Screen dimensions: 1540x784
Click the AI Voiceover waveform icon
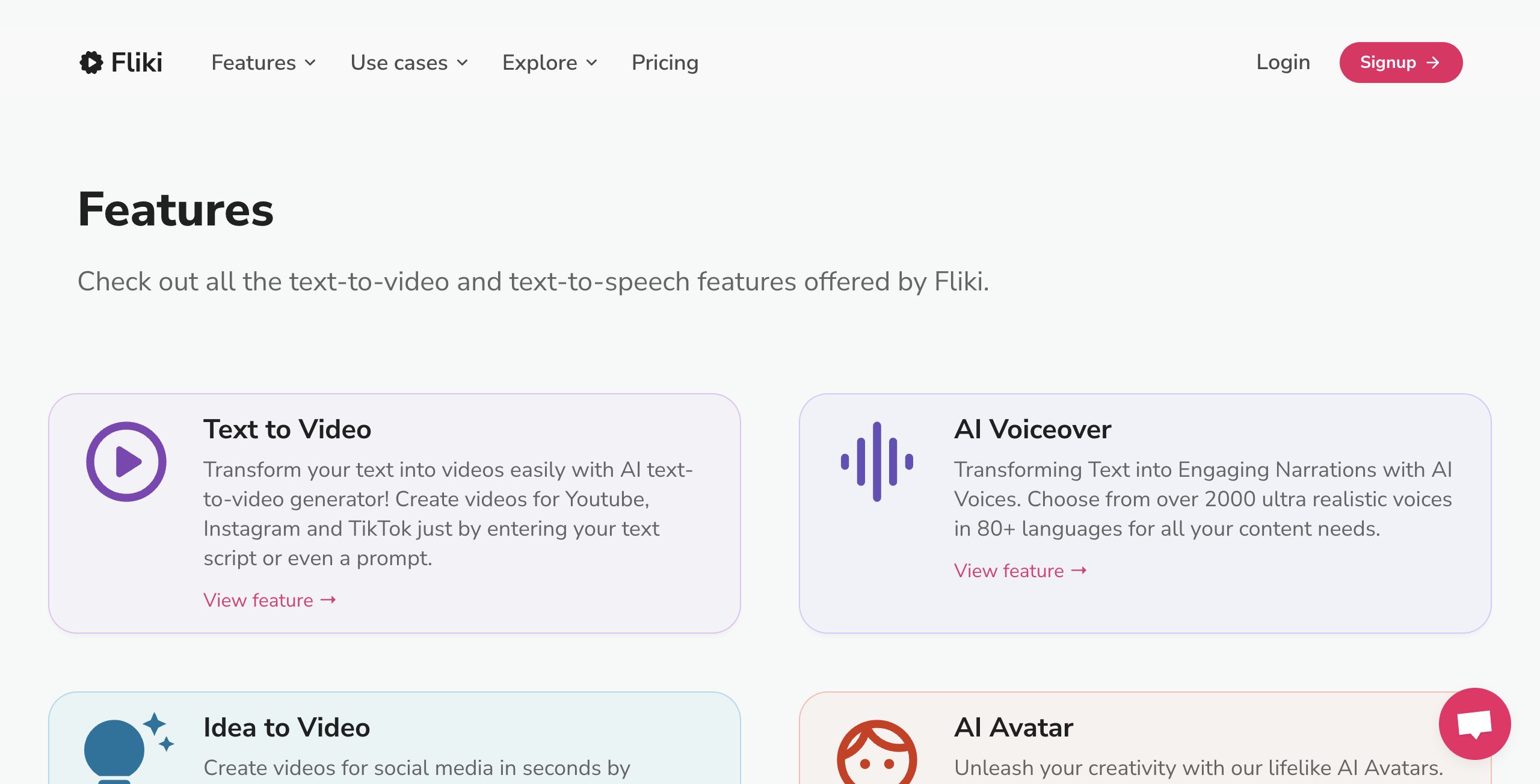(x=877, y=462)
